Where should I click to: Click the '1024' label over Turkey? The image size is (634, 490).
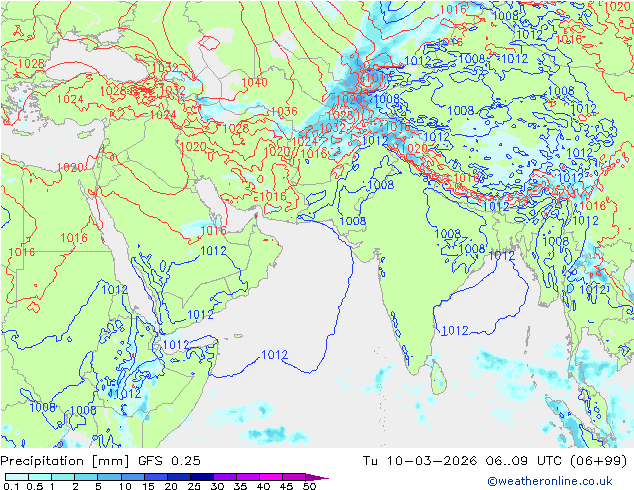tap(70, 99)
